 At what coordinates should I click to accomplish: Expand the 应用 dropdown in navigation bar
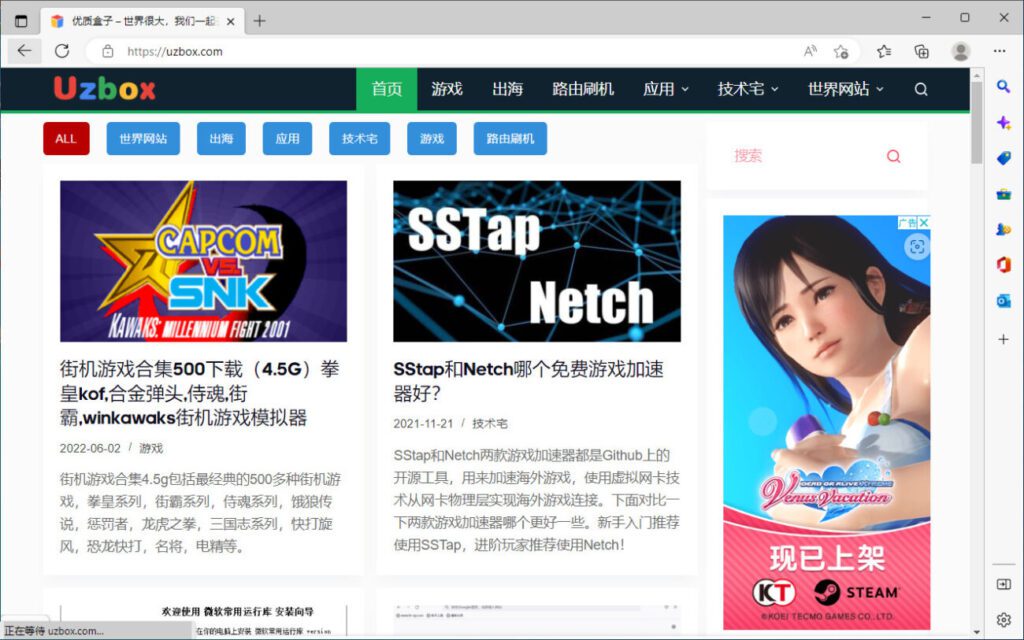point(666,89)
